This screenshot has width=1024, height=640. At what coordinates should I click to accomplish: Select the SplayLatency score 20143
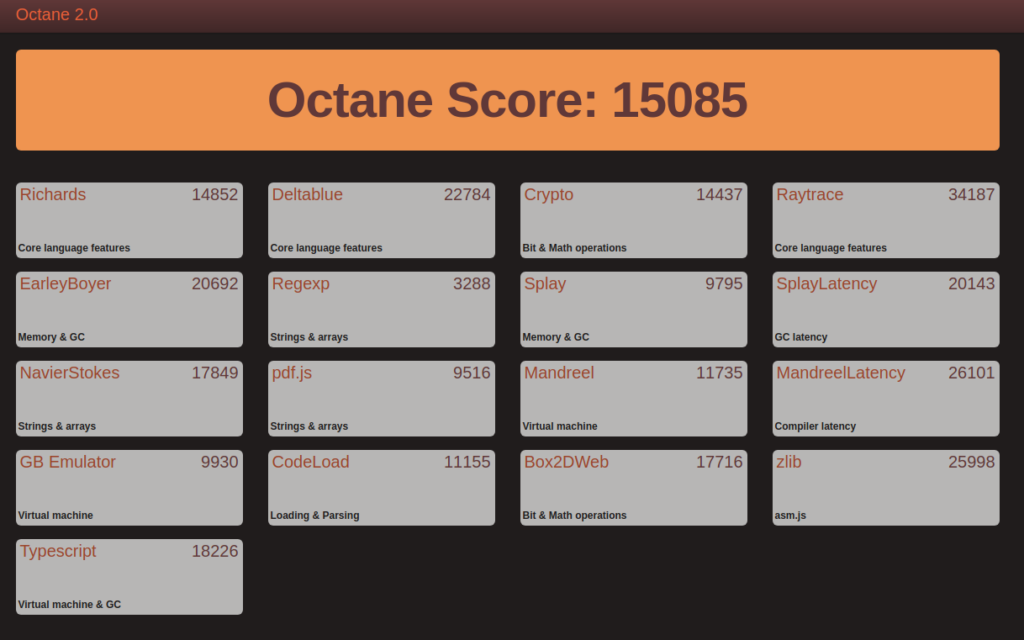(x=971, y=284)
